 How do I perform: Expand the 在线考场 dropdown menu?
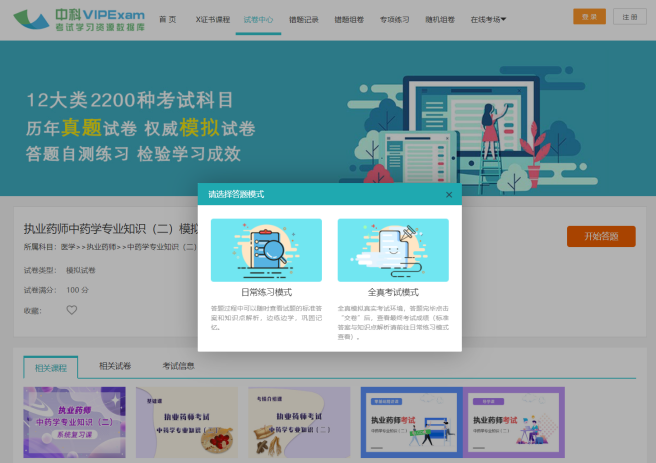[x=487, y=19]
